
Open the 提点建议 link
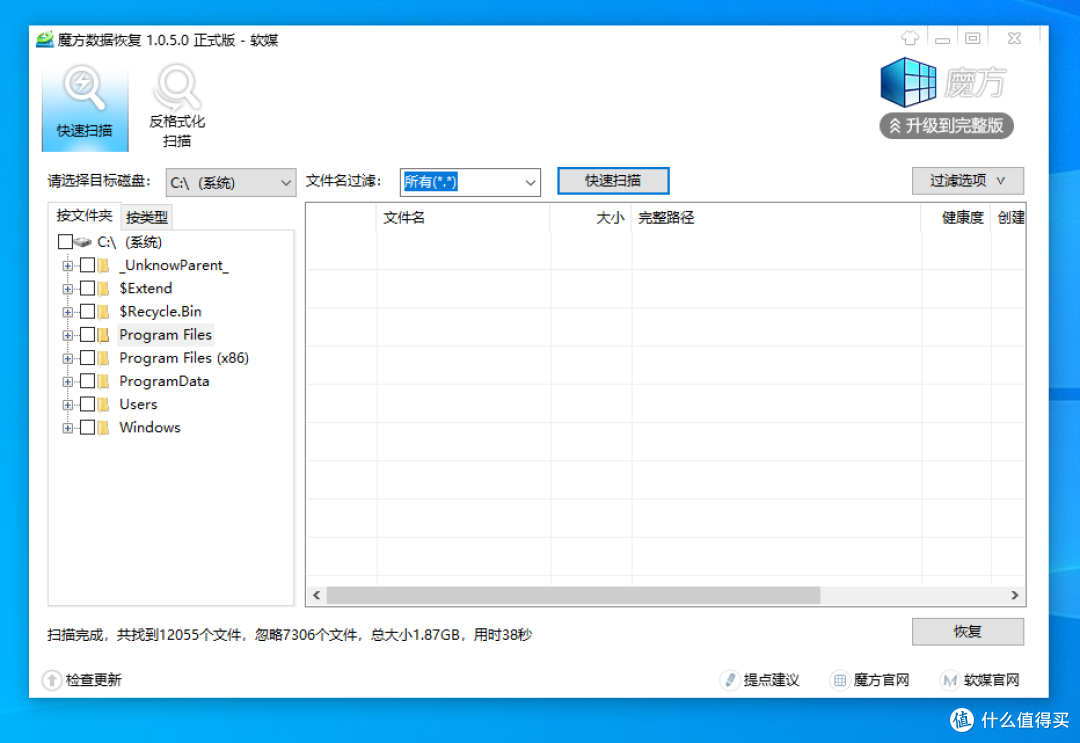pos(771,680)
